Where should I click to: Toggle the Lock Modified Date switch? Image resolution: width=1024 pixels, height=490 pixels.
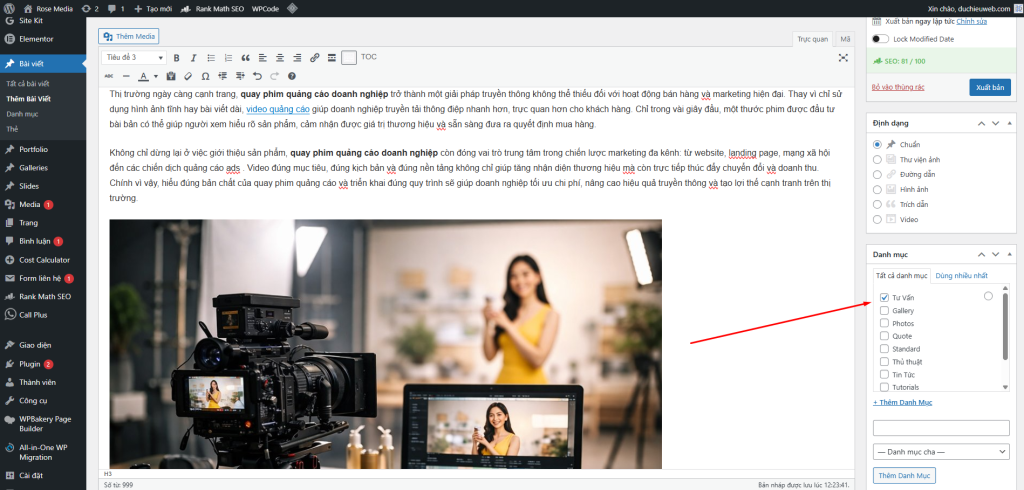(880, 39)
